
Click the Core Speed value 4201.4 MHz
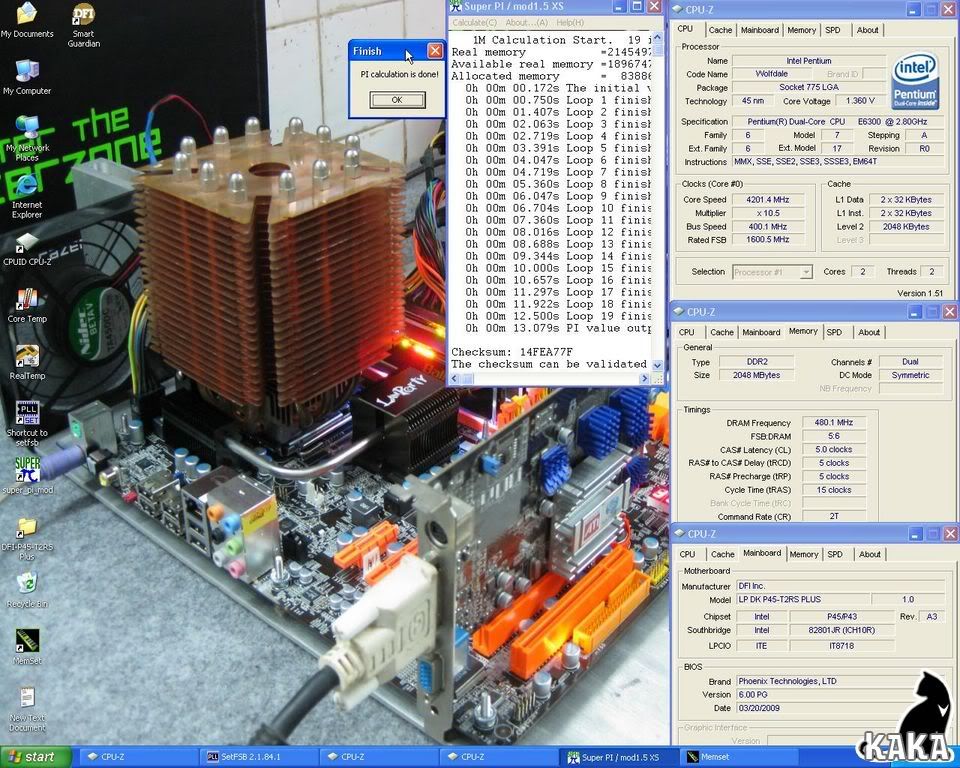[768, 200]
